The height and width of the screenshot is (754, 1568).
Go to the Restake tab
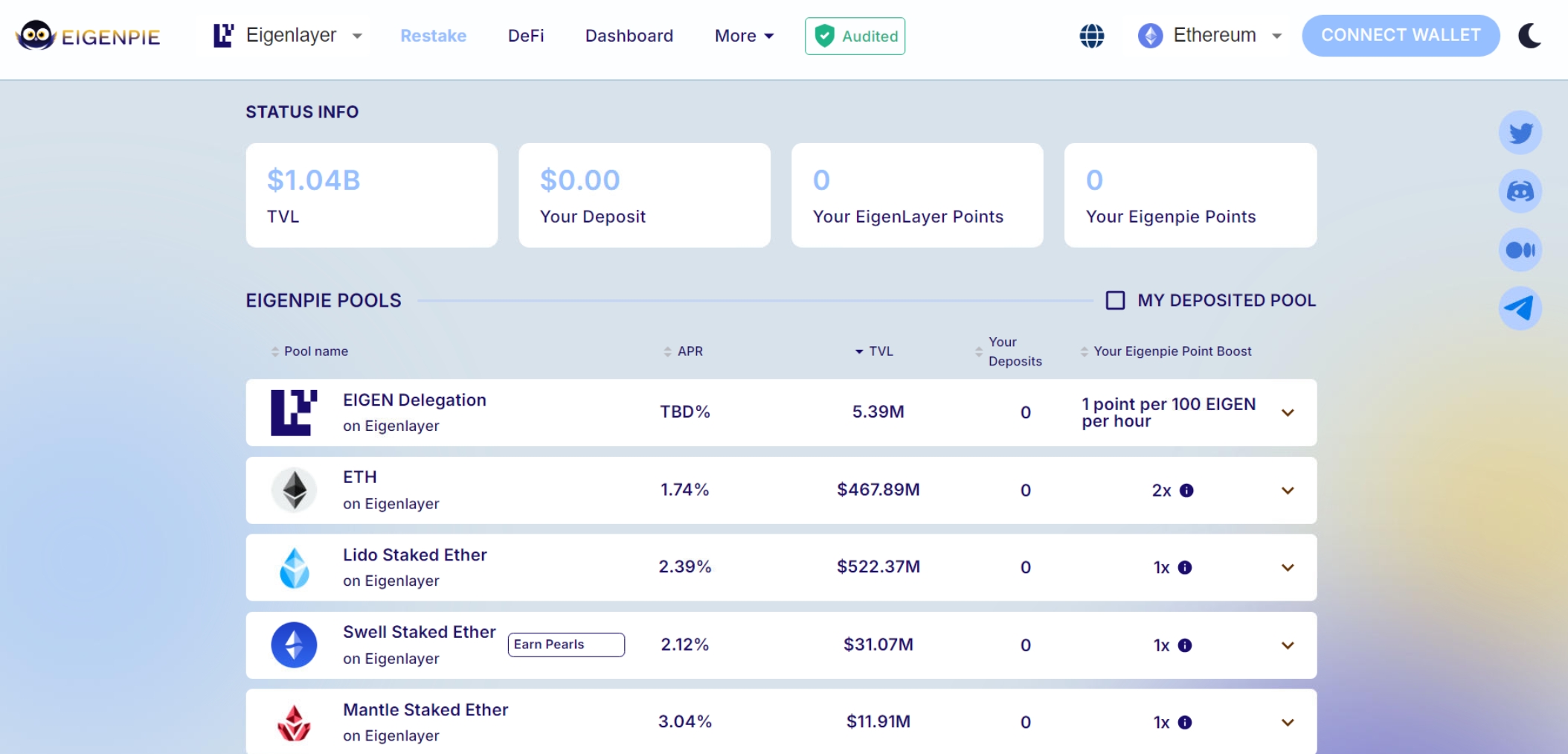pos(433,36)
